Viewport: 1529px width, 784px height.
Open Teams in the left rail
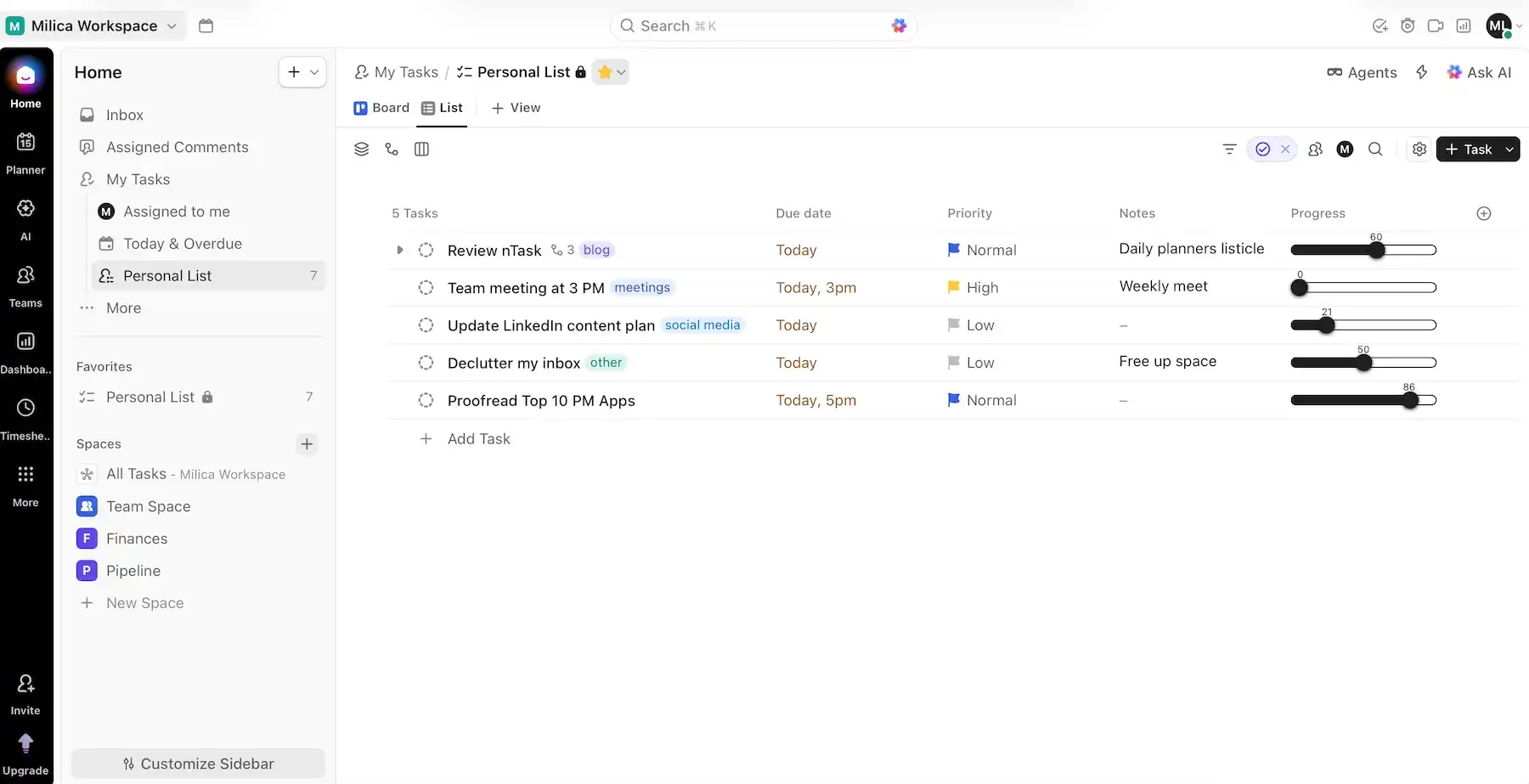(x=25, y=285)
